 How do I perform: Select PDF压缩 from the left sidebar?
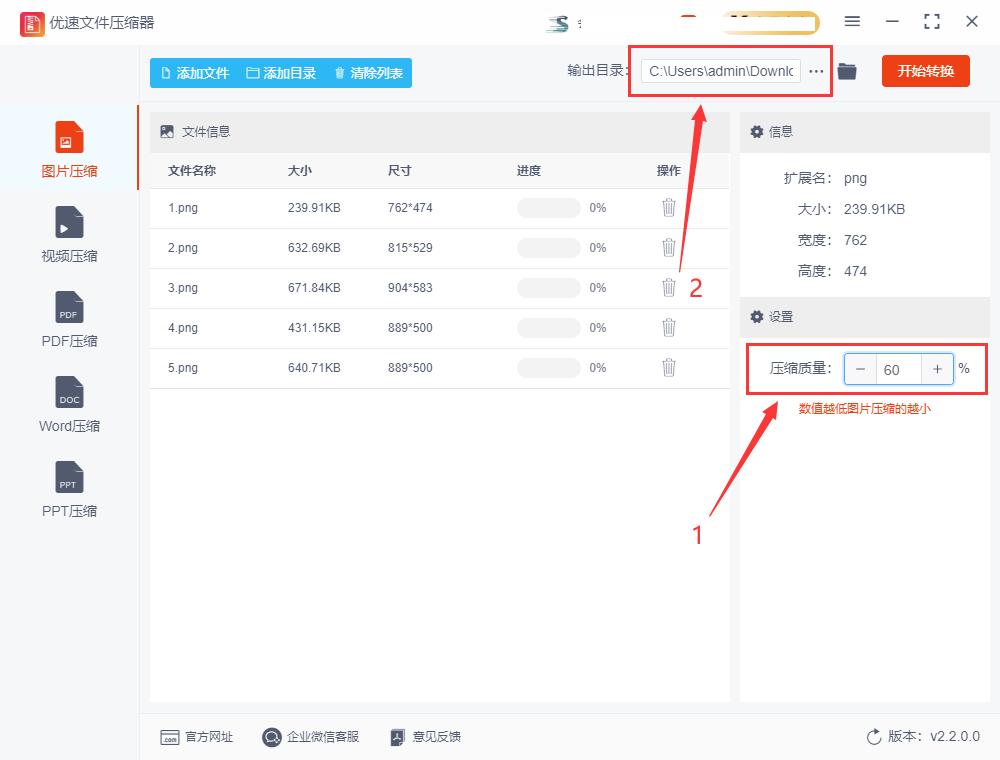[x=68, y=318]
